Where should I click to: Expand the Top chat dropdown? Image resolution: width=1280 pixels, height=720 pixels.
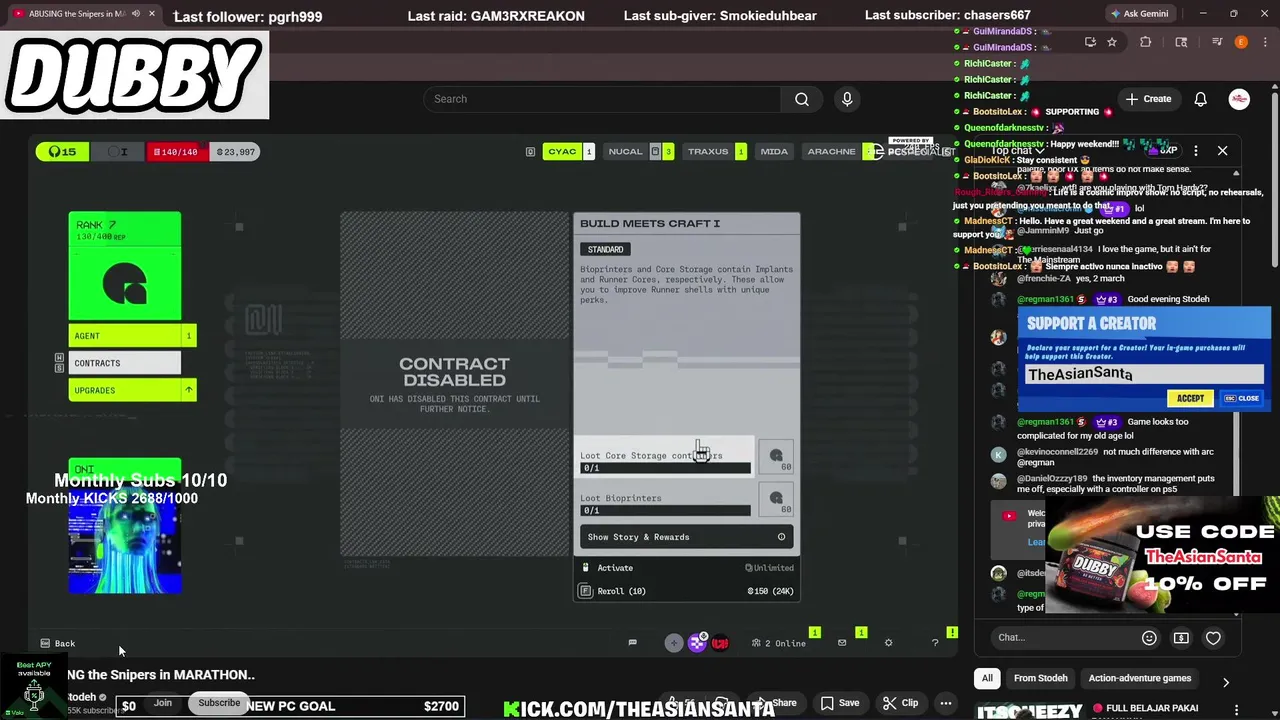point(1018,151)
